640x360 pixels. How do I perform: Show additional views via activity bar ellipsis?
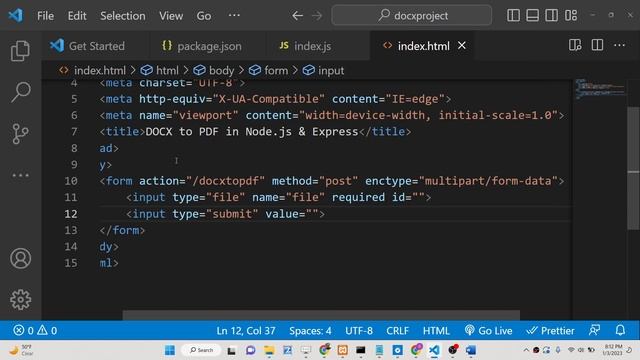tap(20, 176)
